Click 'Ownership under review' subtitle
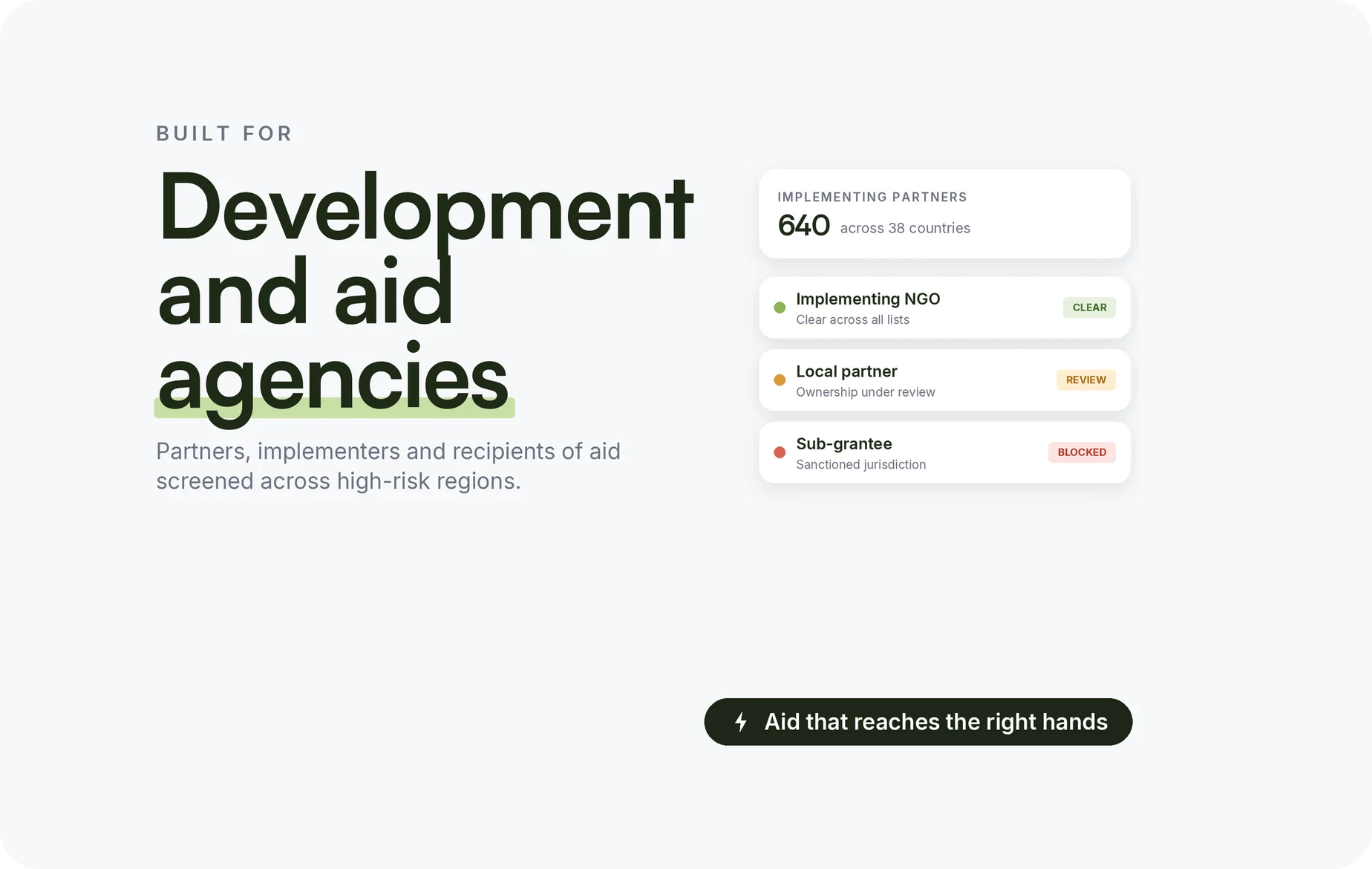1372x869 pixels. pyautogui.click(x=866, y=392)
